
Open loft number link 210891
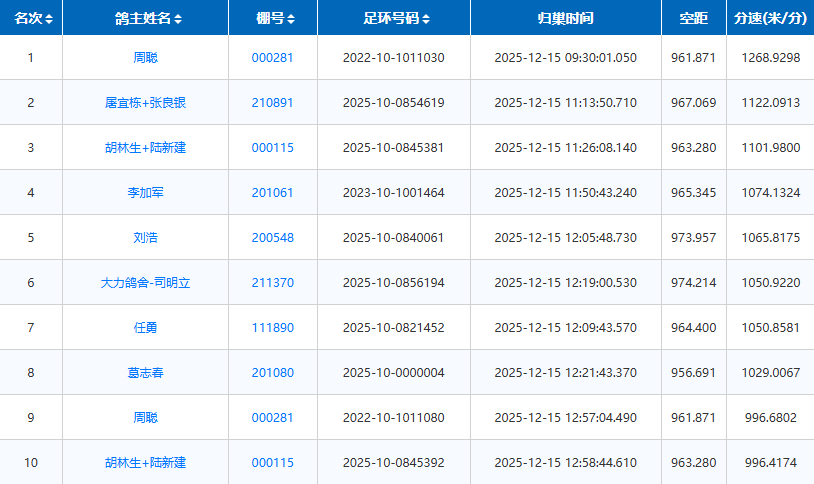pyautogui.click(x=272, y=103)
